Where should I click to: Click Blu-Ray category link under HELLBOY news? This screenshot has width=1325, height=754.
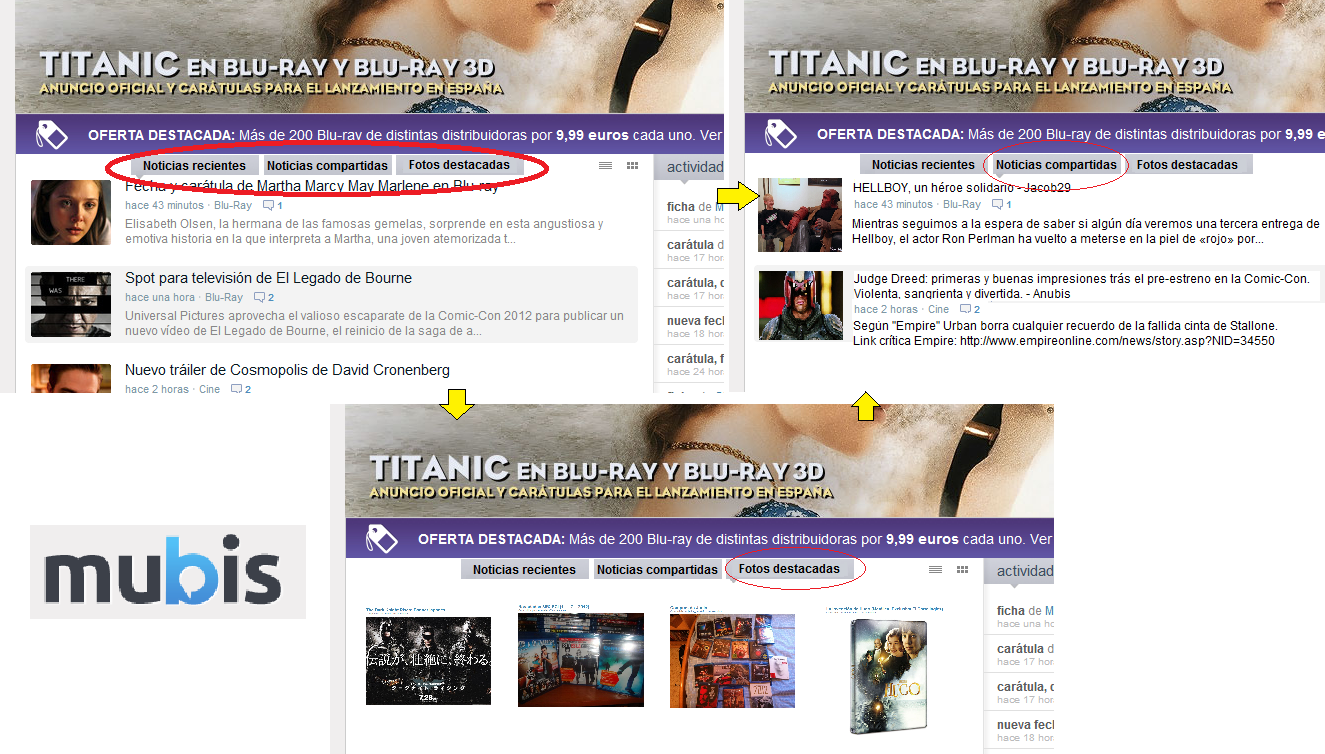[x=962, y=204]
